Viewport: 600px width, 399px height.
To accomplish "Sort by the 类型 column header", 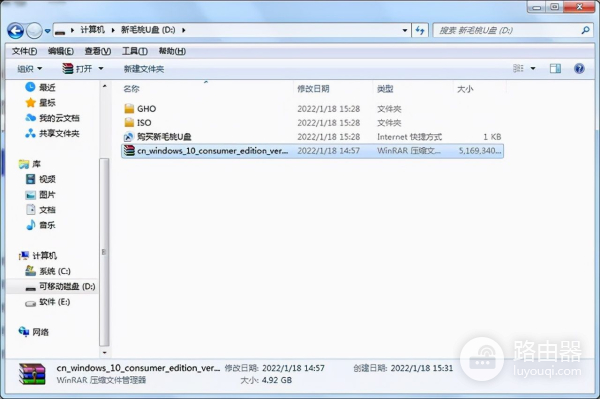I will pos(385,89).
